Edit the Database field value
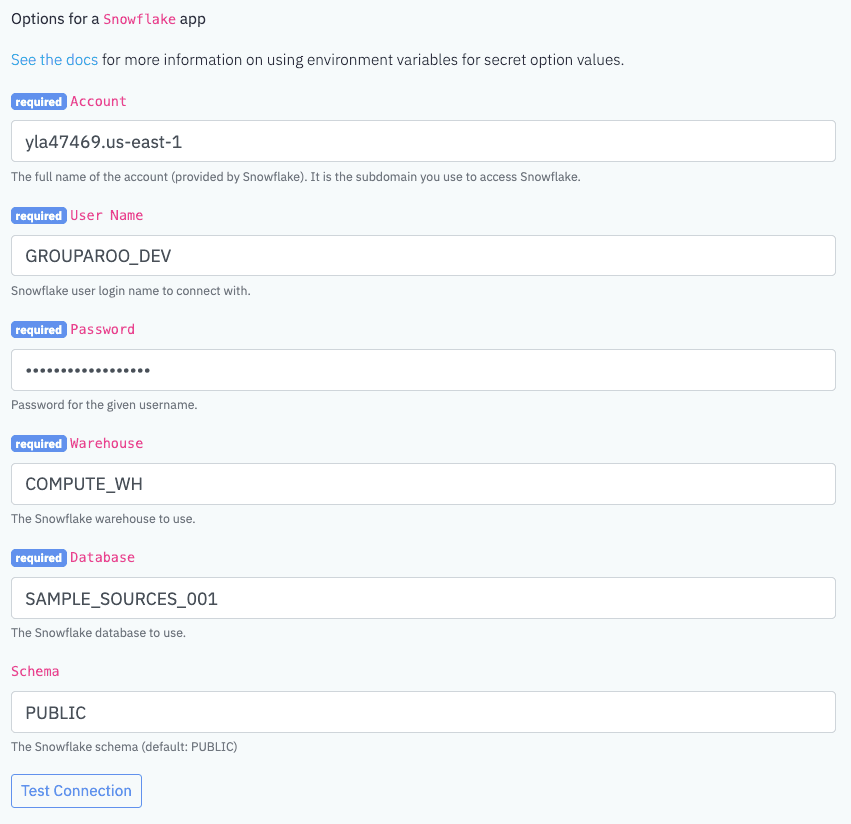Viewport: 851px width, 824px height. click(x=423, y=598)
